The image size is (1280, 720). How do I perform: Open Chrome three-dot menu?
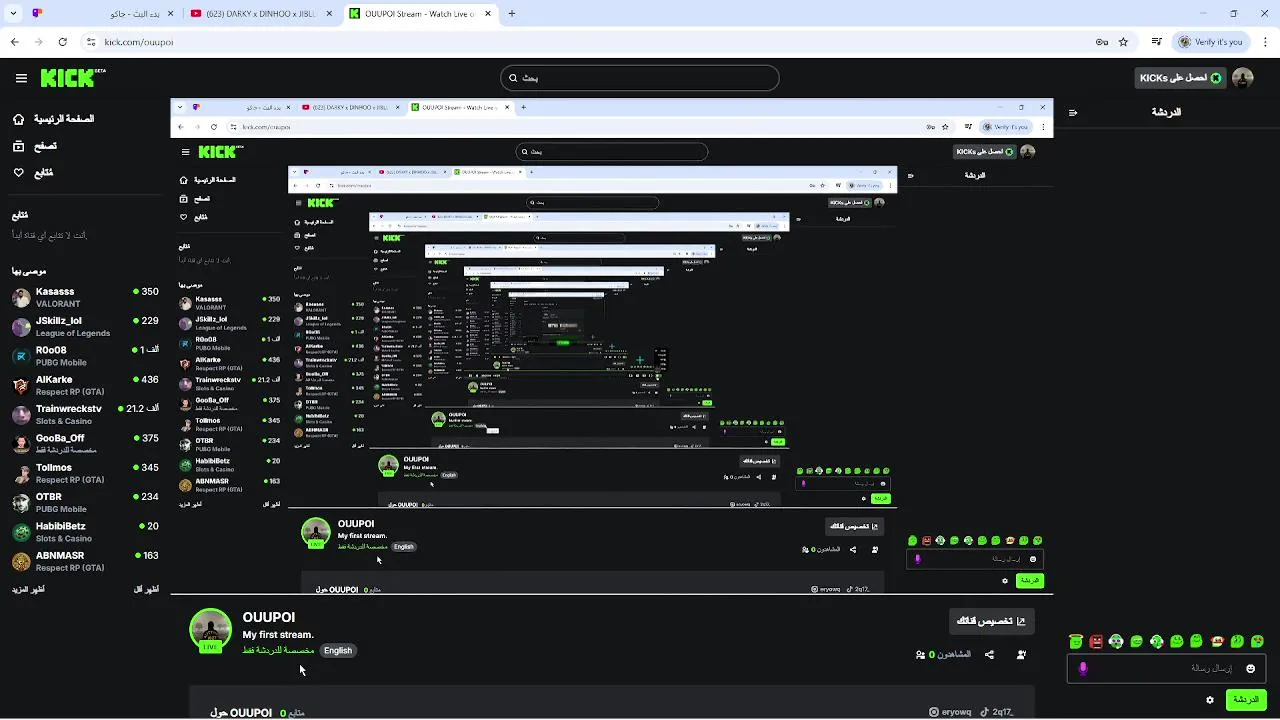1265,42
